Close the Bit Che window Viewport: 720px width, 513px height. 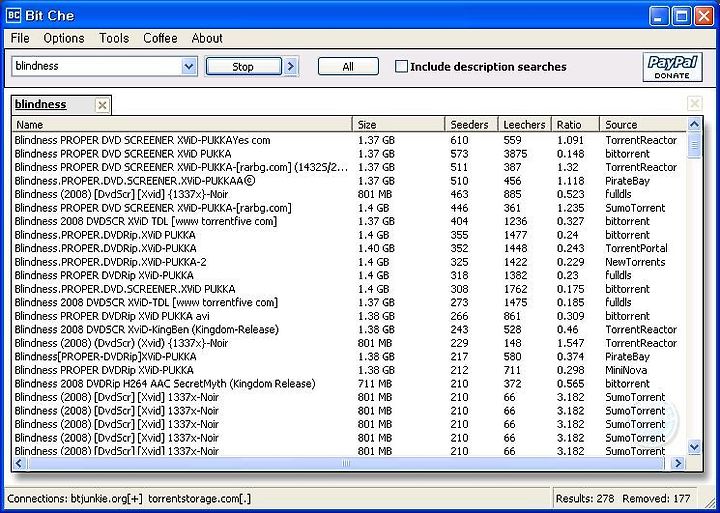(x=704, y=17)
